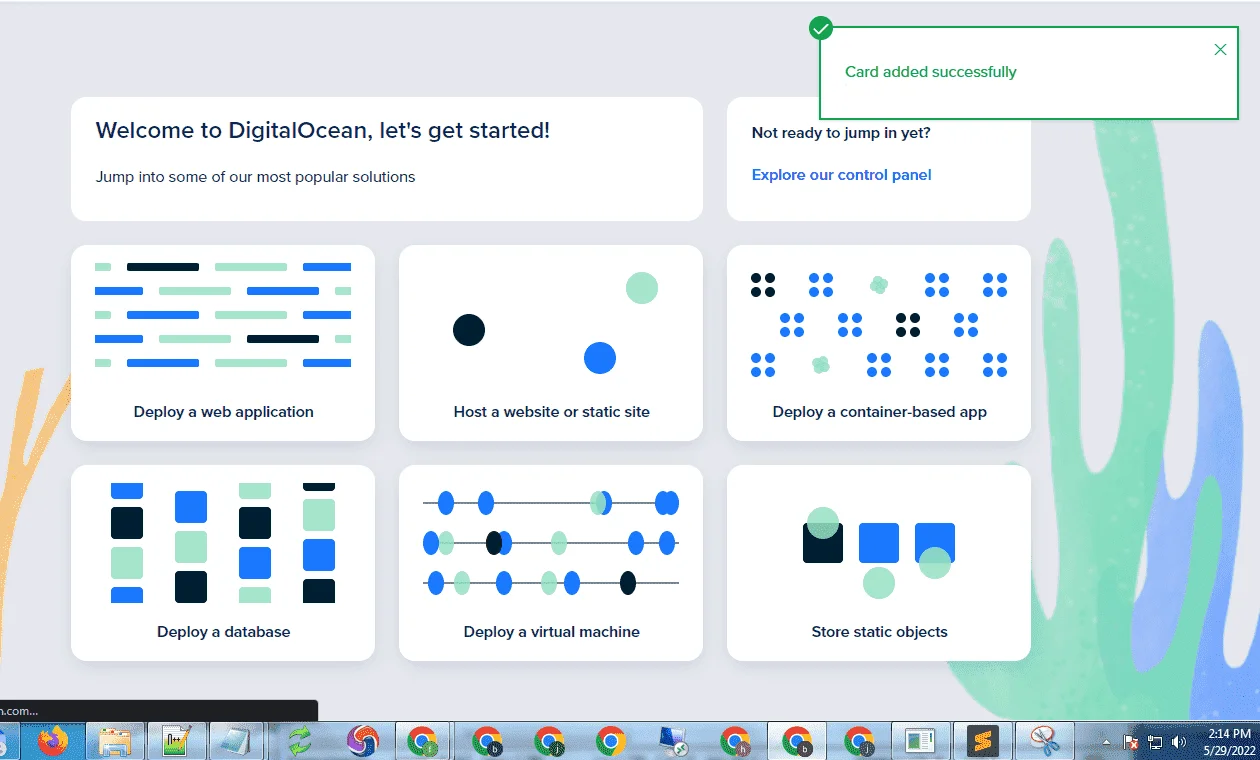Viewport: 1260px width, 760px height.
Task: Open the 'Deploy a container-based app' card
Action: [x=879, y=343]
